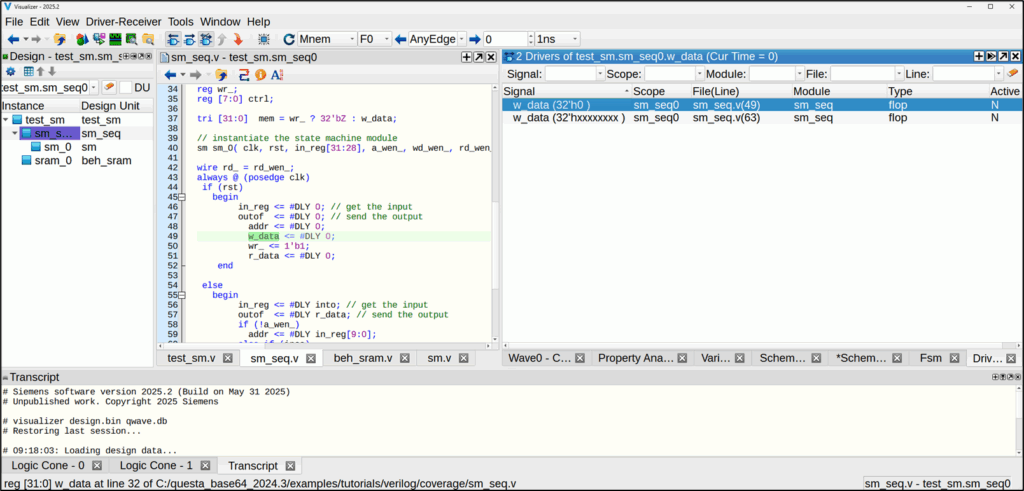Open the AnyEdge dropdown
This screenshot has height=491, width=1024.
(x=437, y=39)
